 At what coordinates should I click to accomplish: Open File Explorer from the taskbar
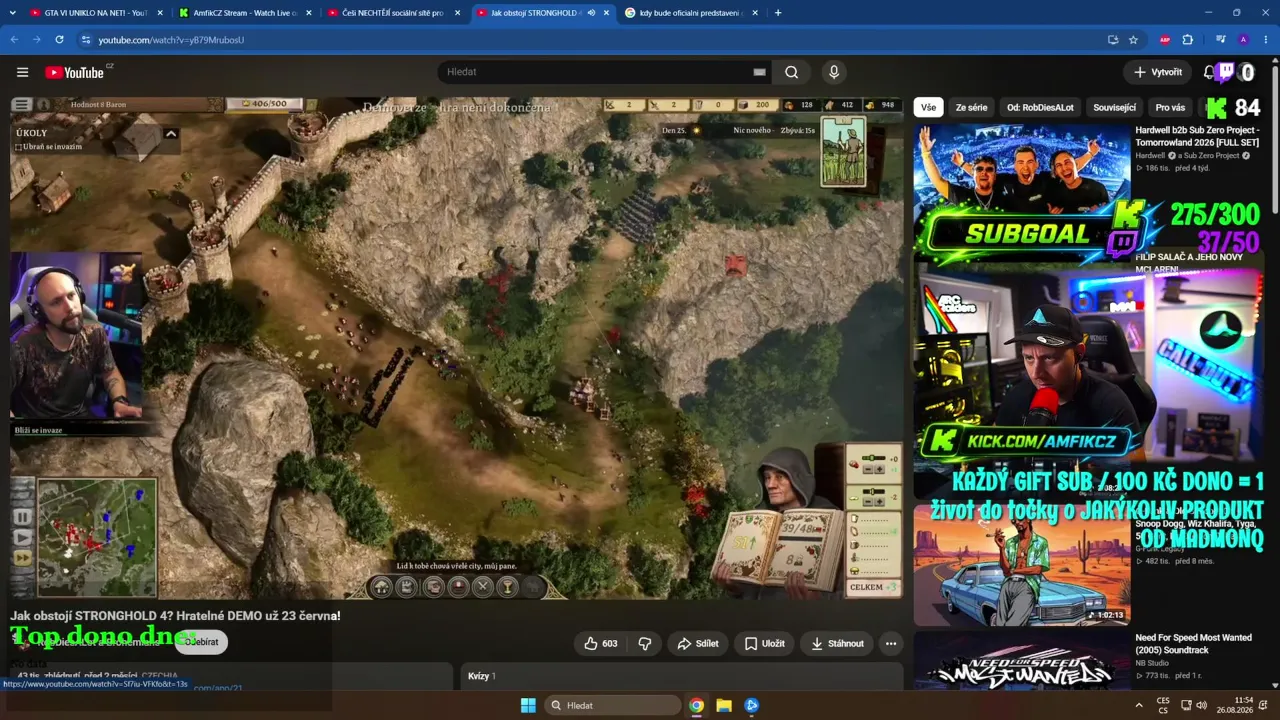click(724, 705)
